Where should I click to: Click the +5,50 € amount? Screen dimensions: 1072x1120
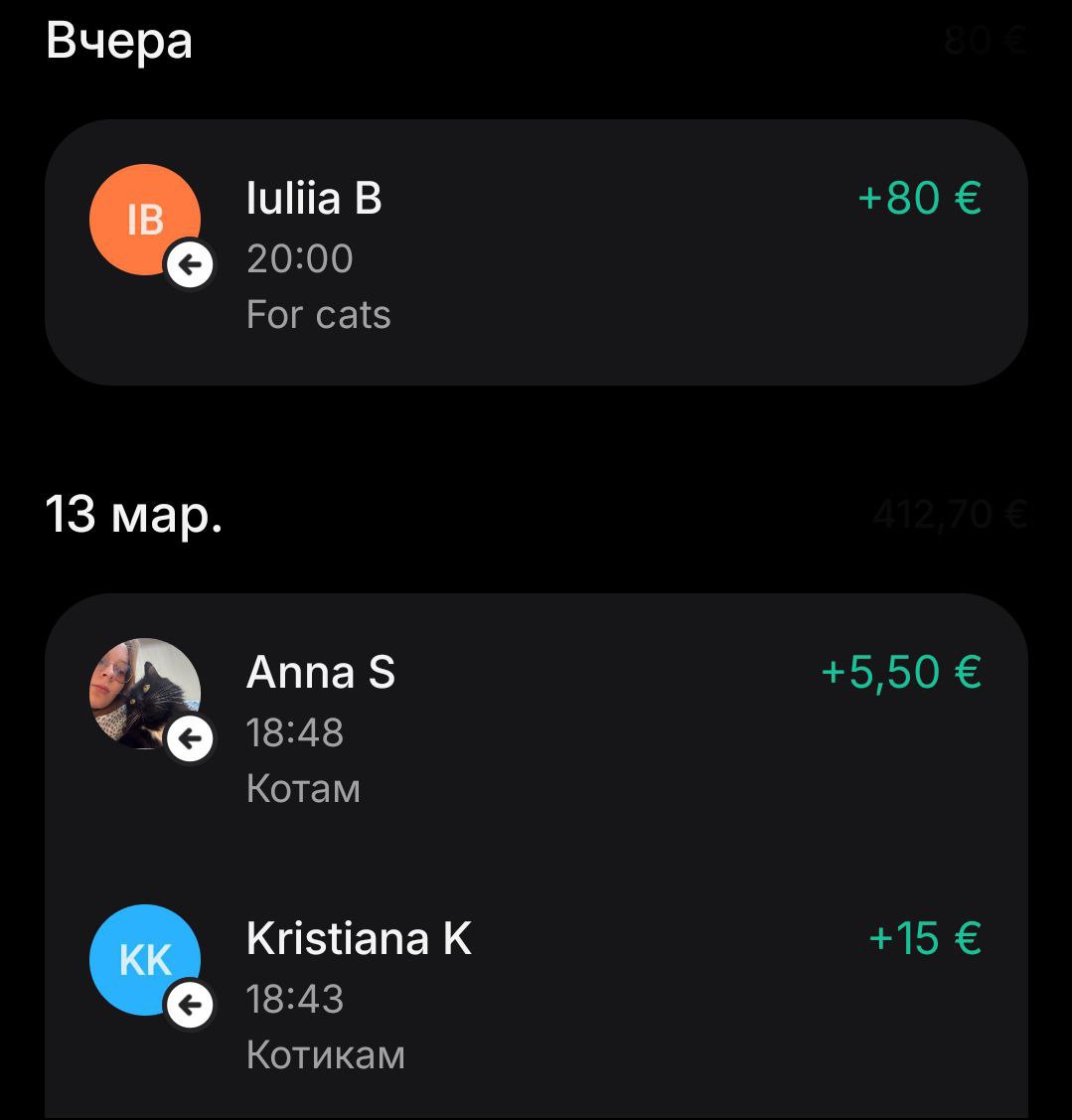click(901, 672)
